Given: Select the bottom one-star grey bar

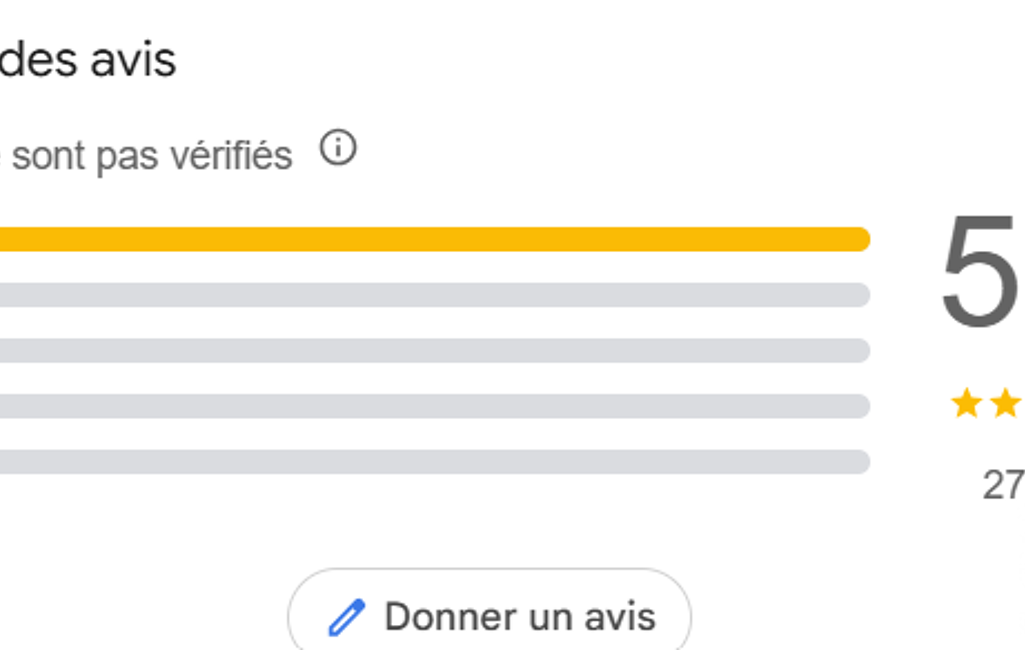Looking at the screenshot, I should 435,462.
